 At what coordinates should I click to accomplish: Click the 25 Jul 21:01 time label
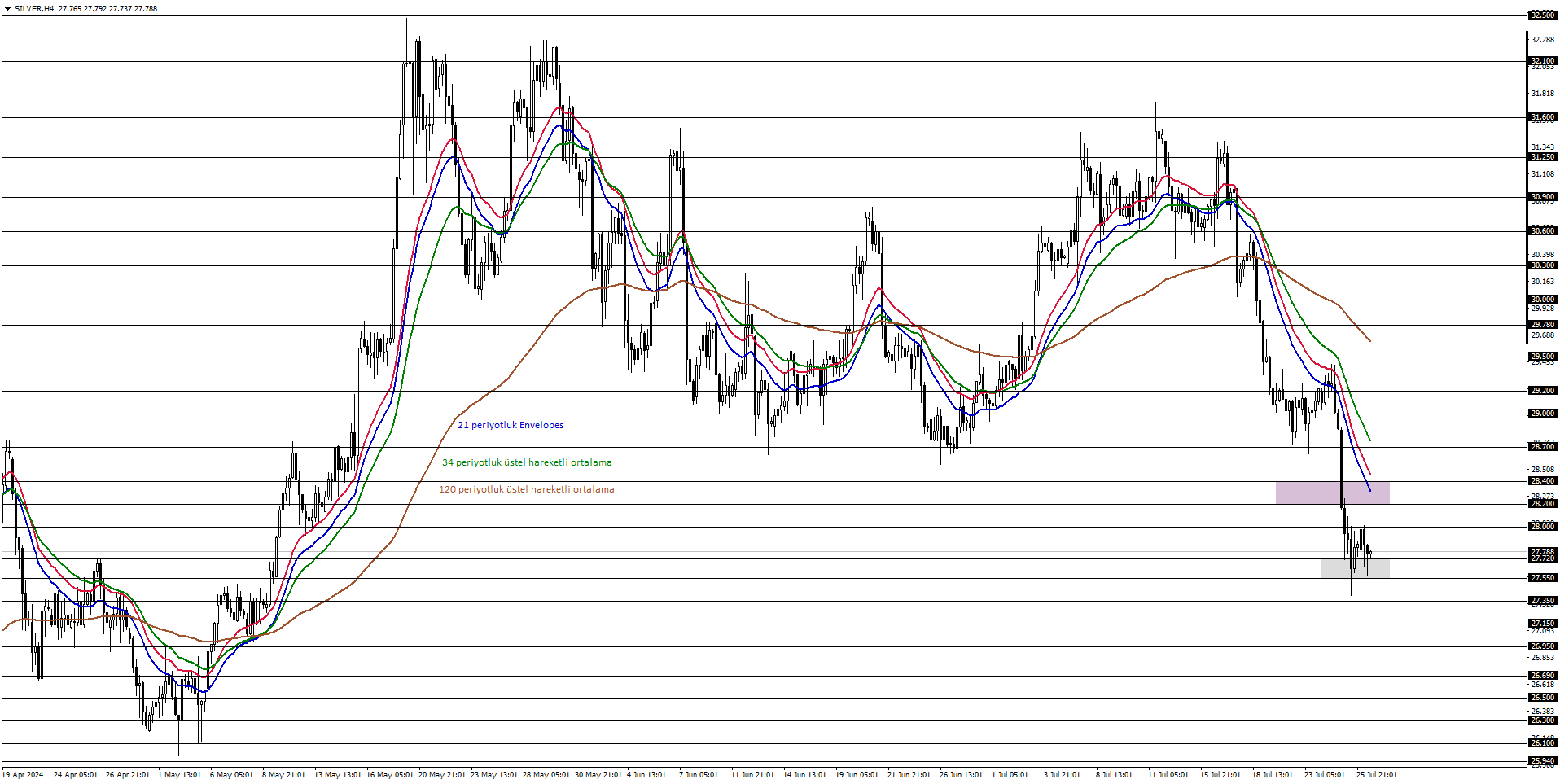tap(1377, 775)
